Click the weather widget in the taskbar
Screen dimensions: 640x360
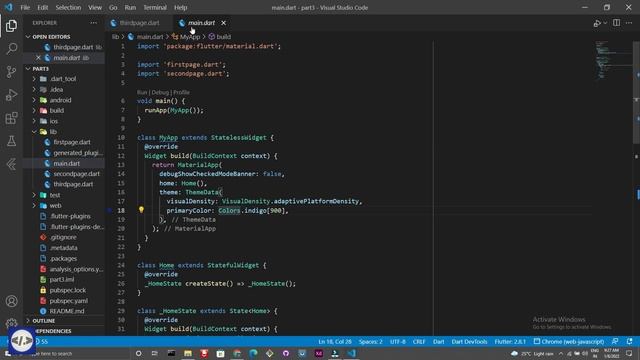click(533, 353)
